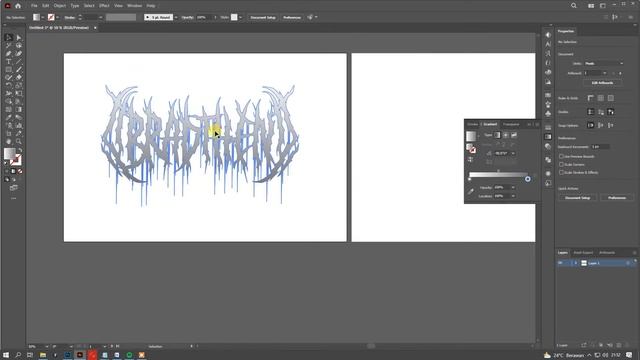Screen dimensions: 640x360
Task: Select the Pen tool
Action: [x=9, y=53]
